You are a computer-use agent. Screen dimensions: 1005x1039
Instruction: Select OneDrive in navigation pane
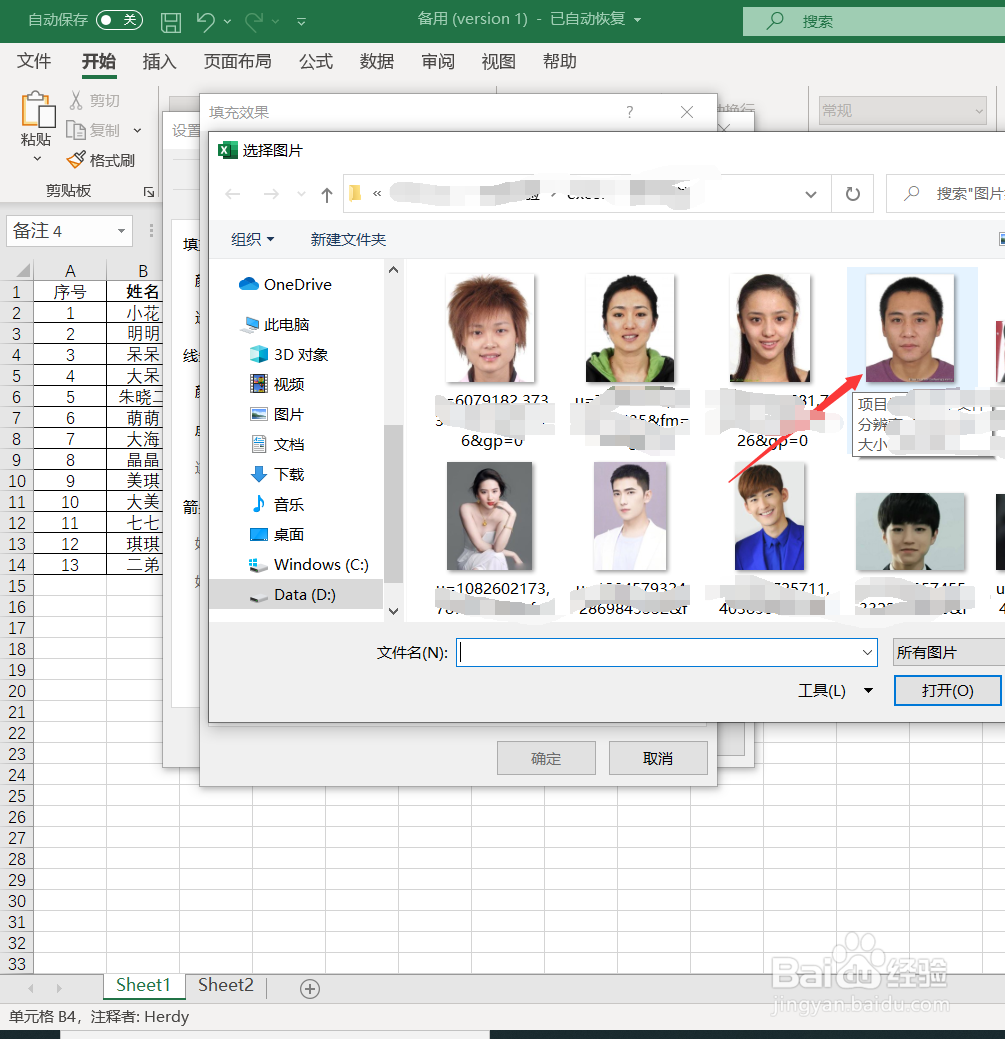point(285,284)
